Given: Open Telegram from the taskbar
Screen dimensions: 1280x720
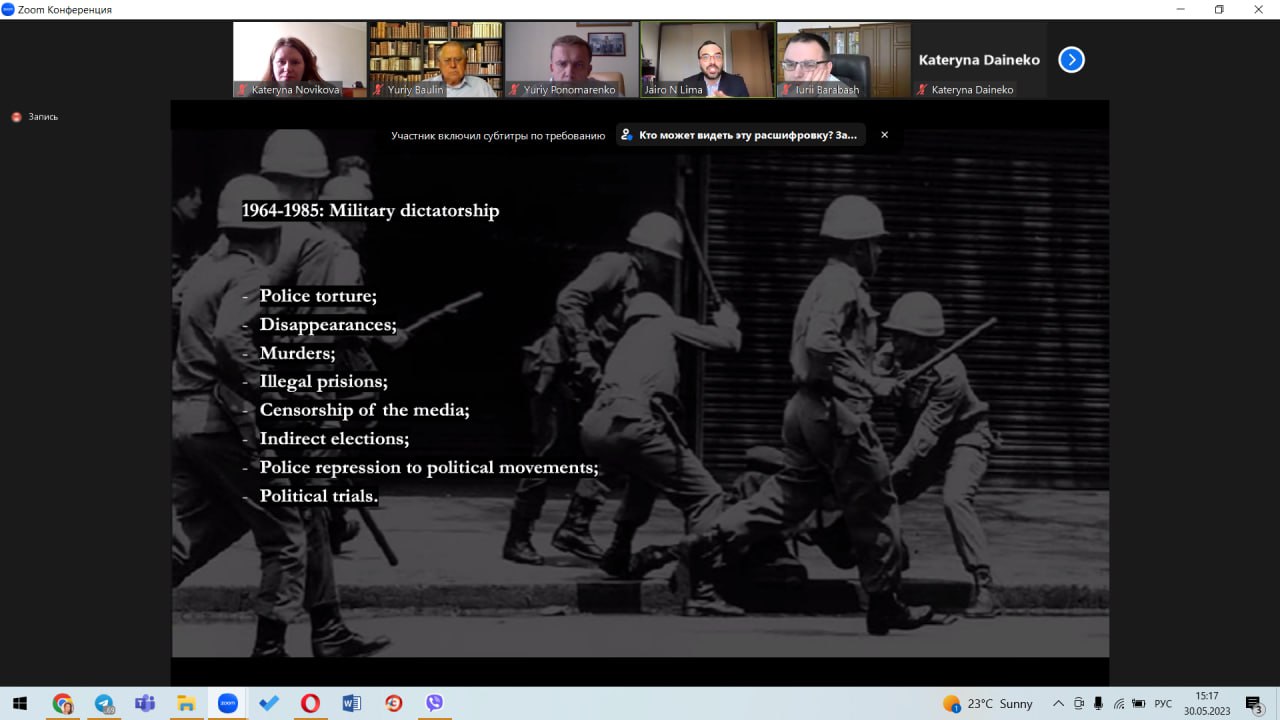Looking at the screenshot, I should click(x=104, y=703).
